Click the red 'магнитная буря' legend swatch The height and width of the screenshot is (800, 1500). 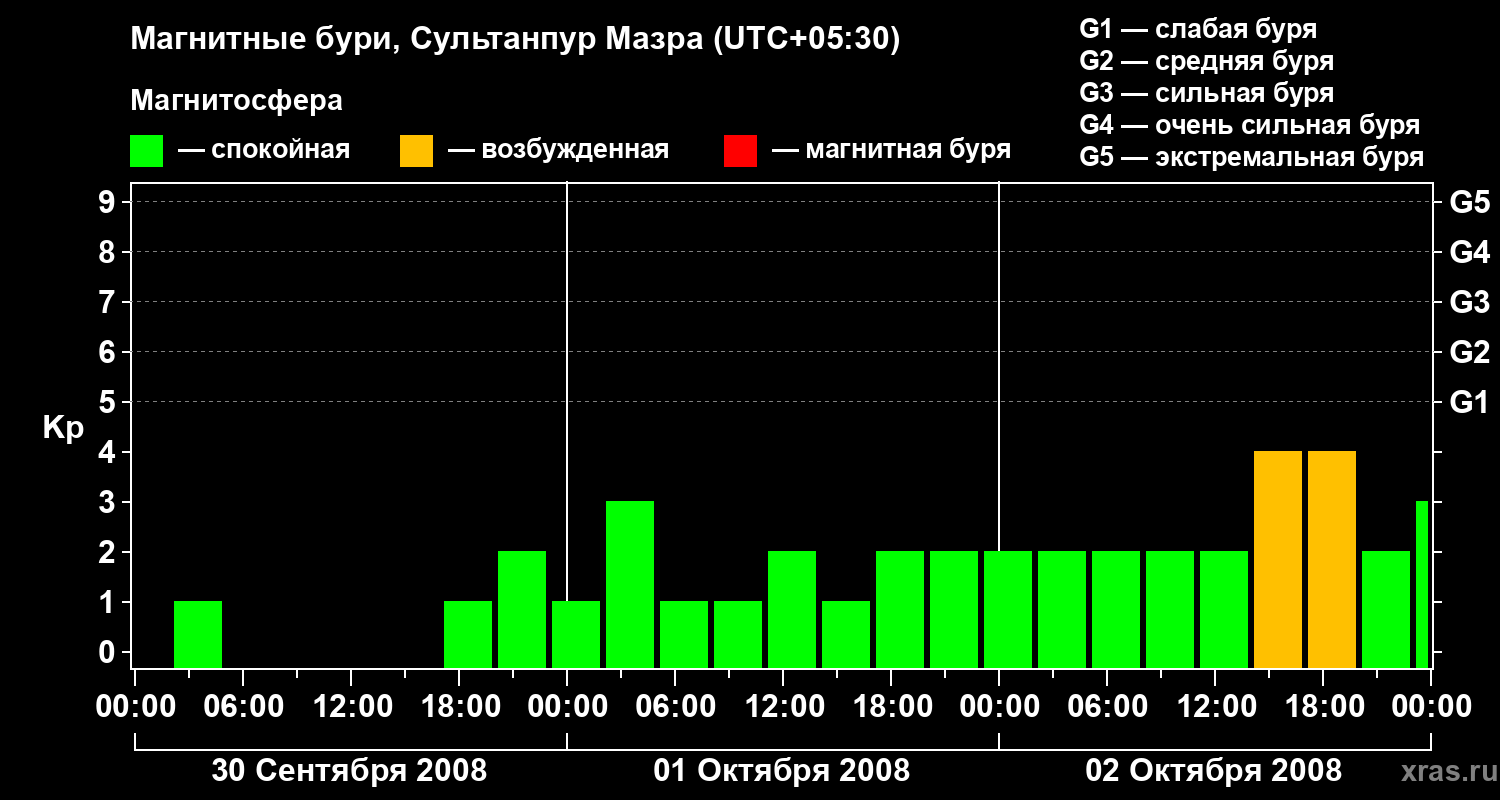(x=740, y=151)
